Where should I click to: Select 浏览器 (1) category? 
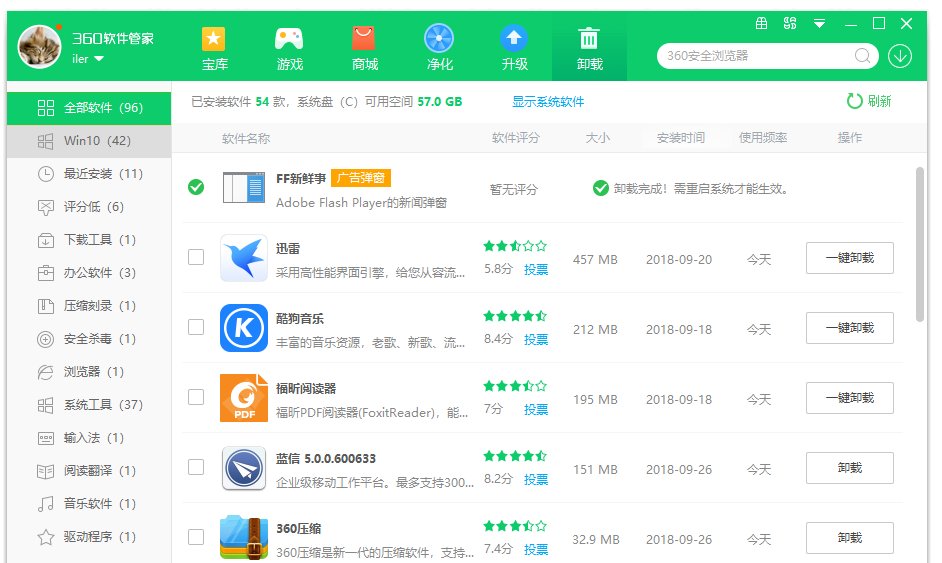89,373
